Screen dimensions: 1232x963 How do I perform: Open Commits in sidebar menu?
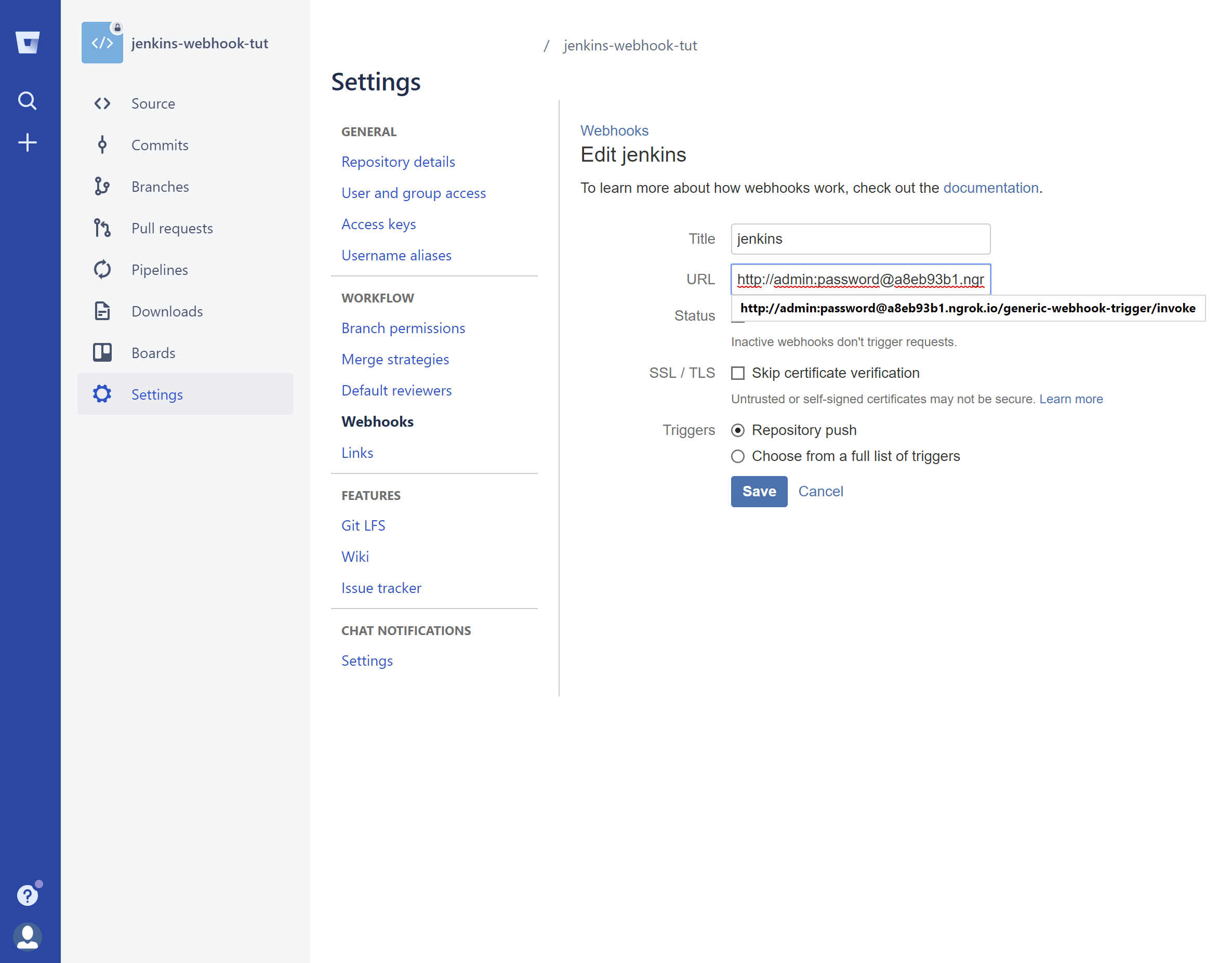[x=160, y=145]
